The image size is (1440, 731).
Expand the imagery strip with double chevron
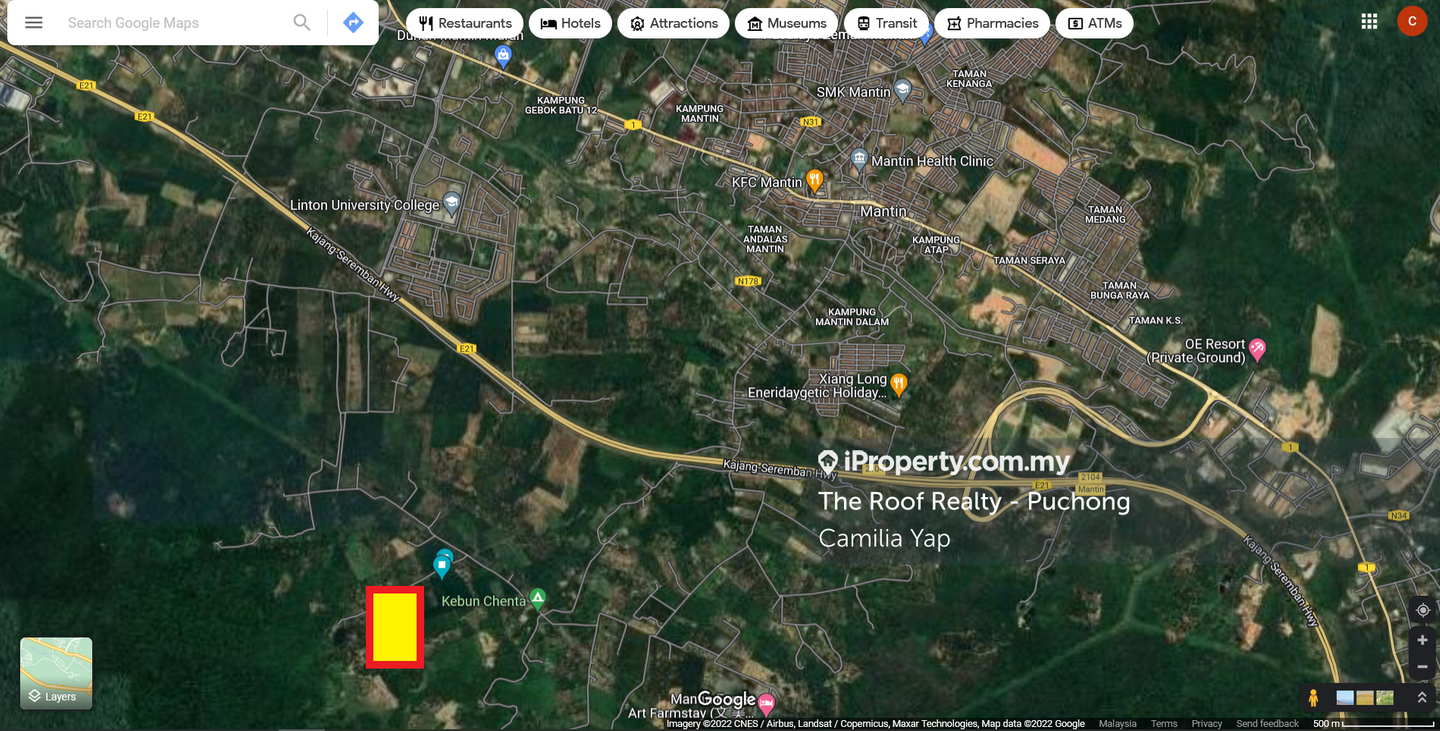pyautogui.click(x=1421, y=697)
